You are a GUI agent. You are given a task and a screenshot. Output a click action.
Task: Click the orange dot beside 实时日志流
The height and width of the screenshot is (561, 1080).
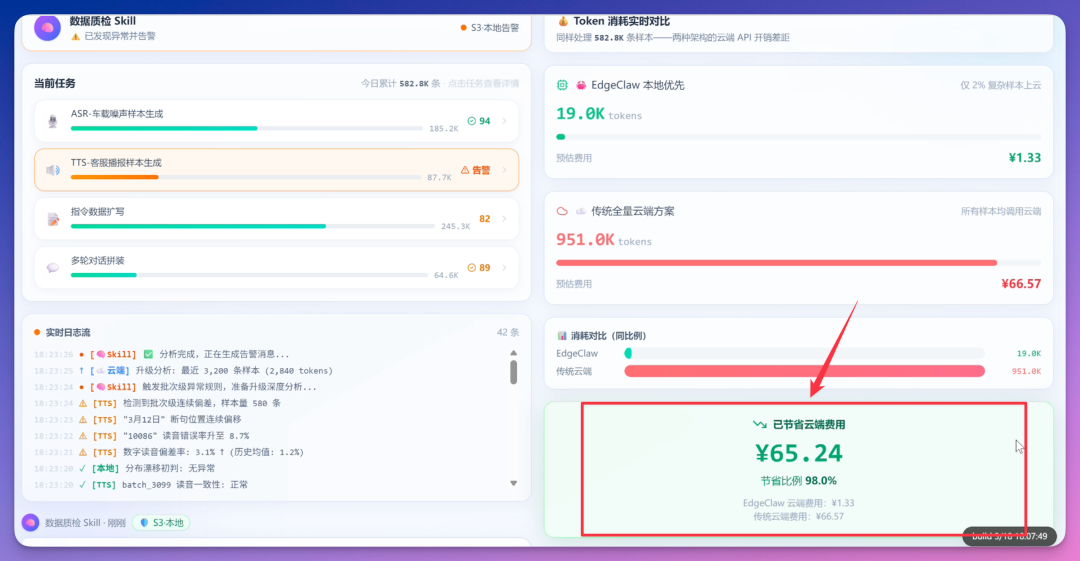pyautogui.click(x=37, y=332)
